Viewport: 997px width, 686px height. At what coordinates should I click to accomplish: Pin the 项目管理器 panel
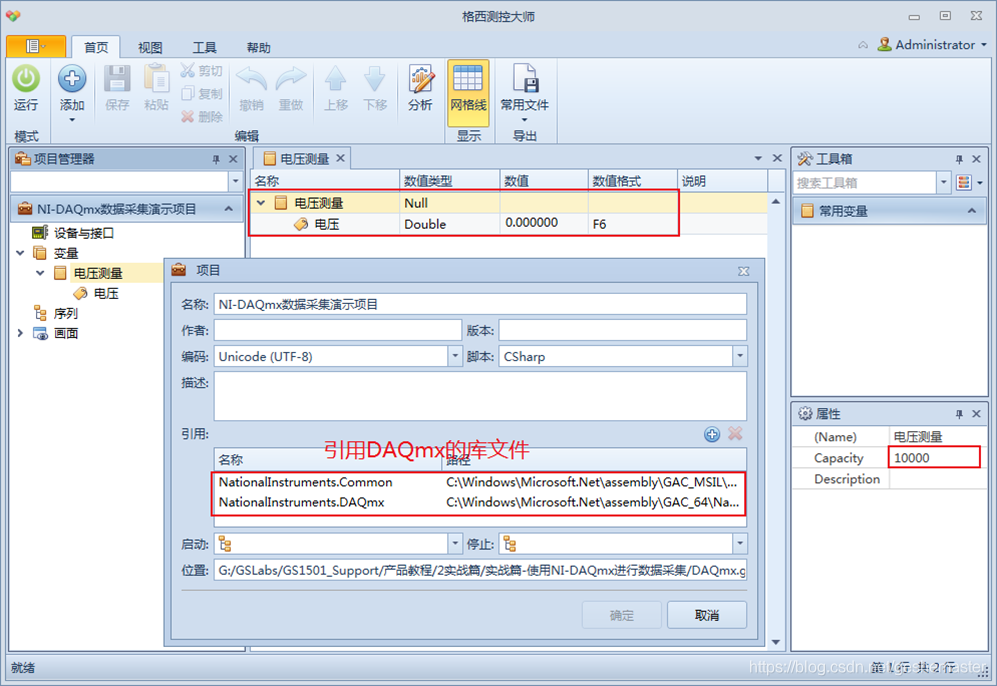[x=216, y=159]
